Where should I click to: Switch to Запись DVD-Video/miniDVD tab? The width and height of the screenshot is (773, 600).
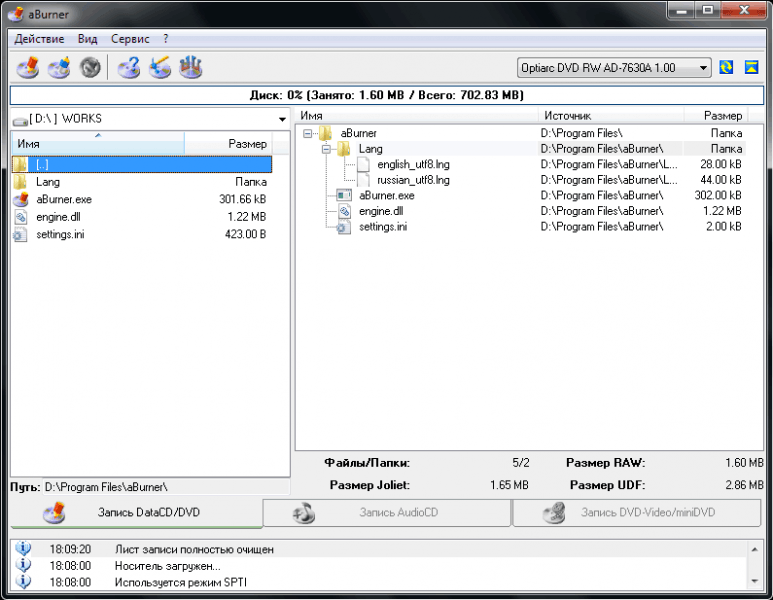[x=637, y=513]
